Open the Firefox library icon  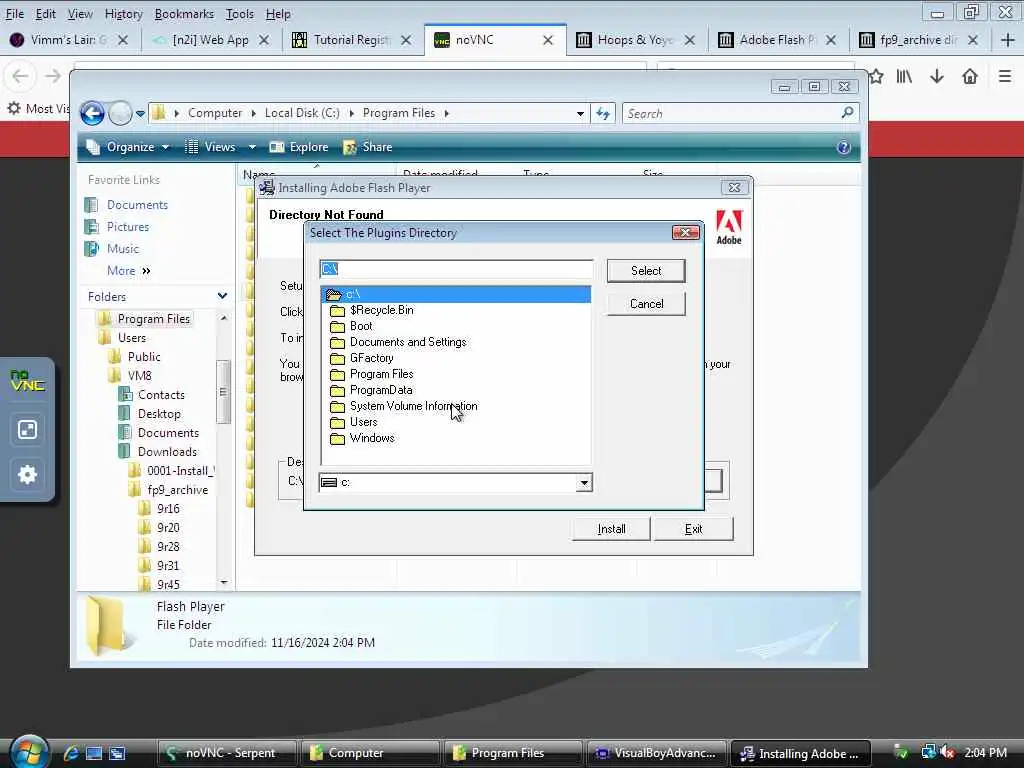[904, 76]
